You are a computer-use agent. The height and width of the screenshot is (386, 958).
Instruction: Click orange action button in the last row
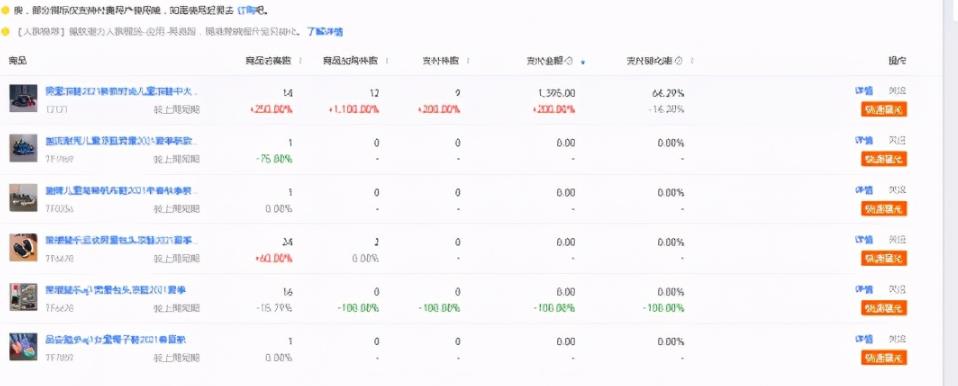pyautogui.click(x=884, y=358)
